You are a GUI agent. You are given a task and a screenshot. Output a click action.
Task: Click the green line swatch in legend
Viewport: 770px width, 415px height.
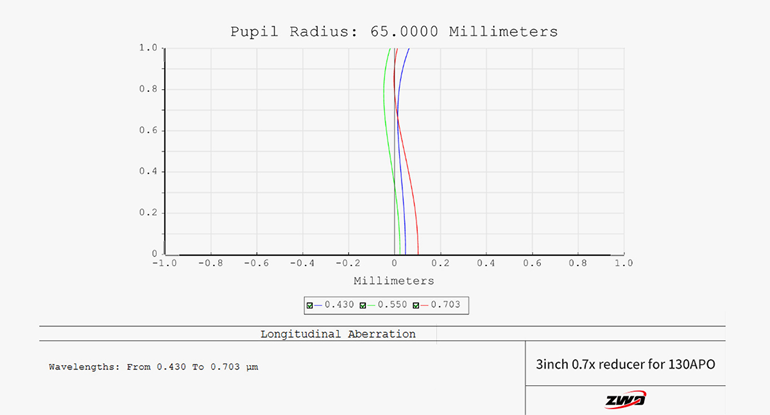pos(373,305)
